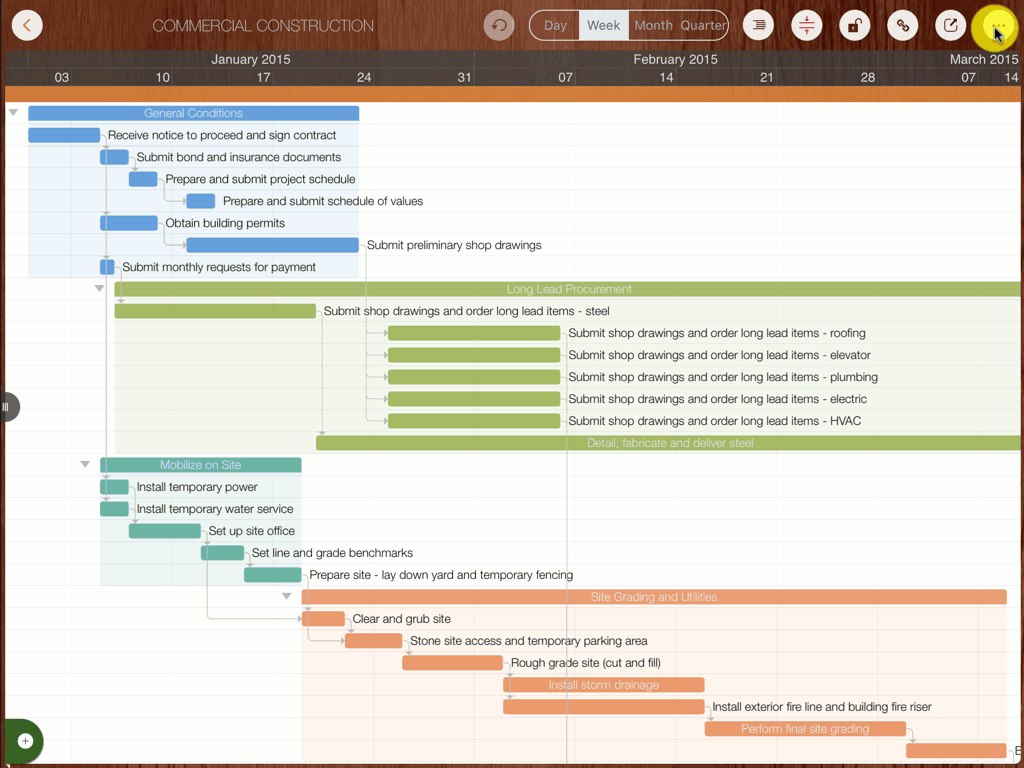Collapse the Site Grading and Utilities group
This screenshot has height=768, width=1024.
tap(287, 597)
